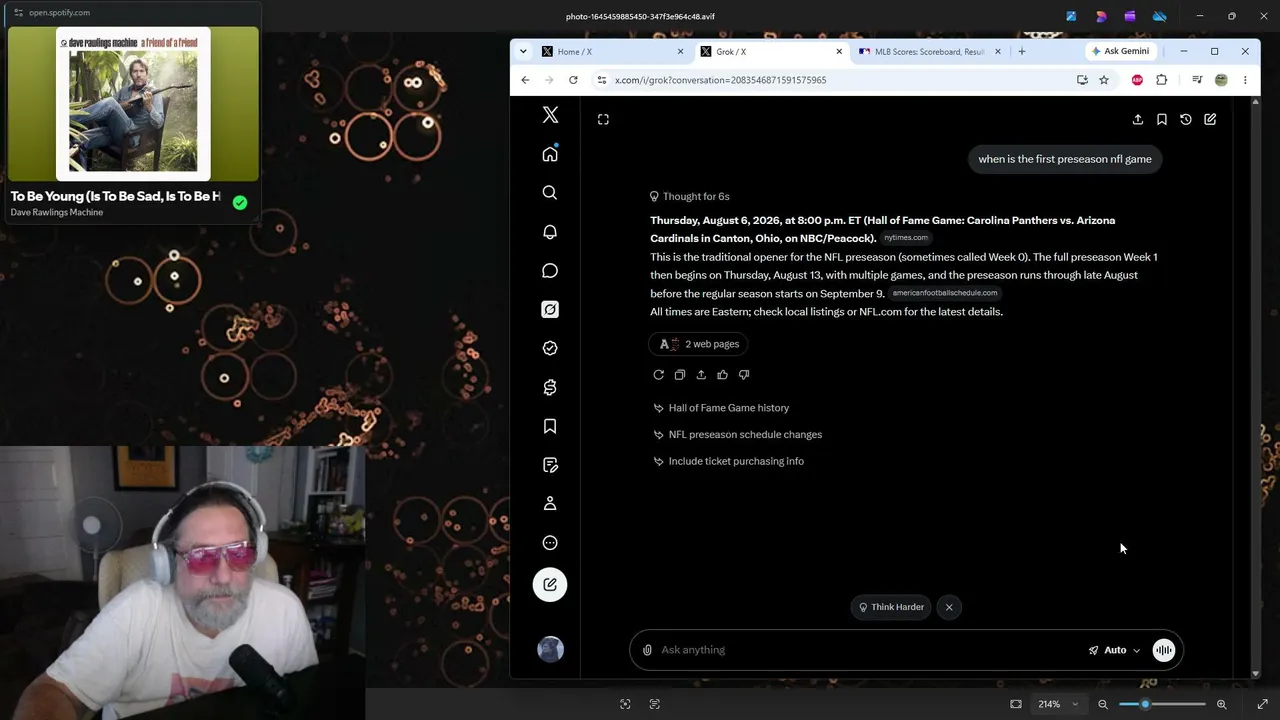
Task: Copy the Grok answer text
Action: (680, 375)
